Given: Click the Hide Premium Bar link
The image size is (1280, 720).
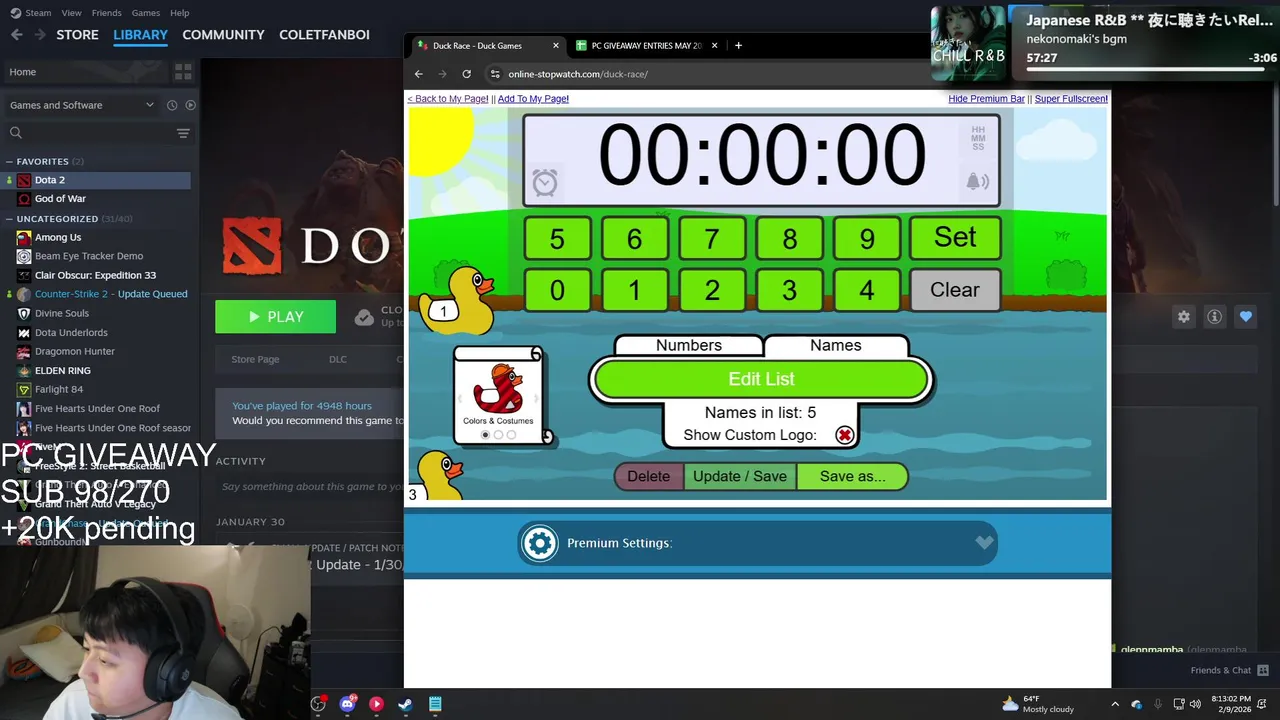Looking at the screenshot, I should (986, 99).
